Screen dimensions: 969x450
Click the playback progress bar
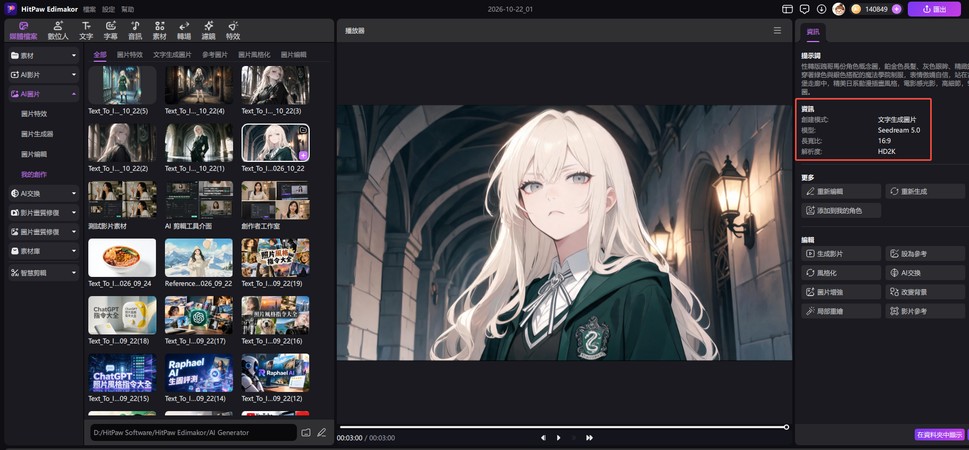[x=563, y=427]
